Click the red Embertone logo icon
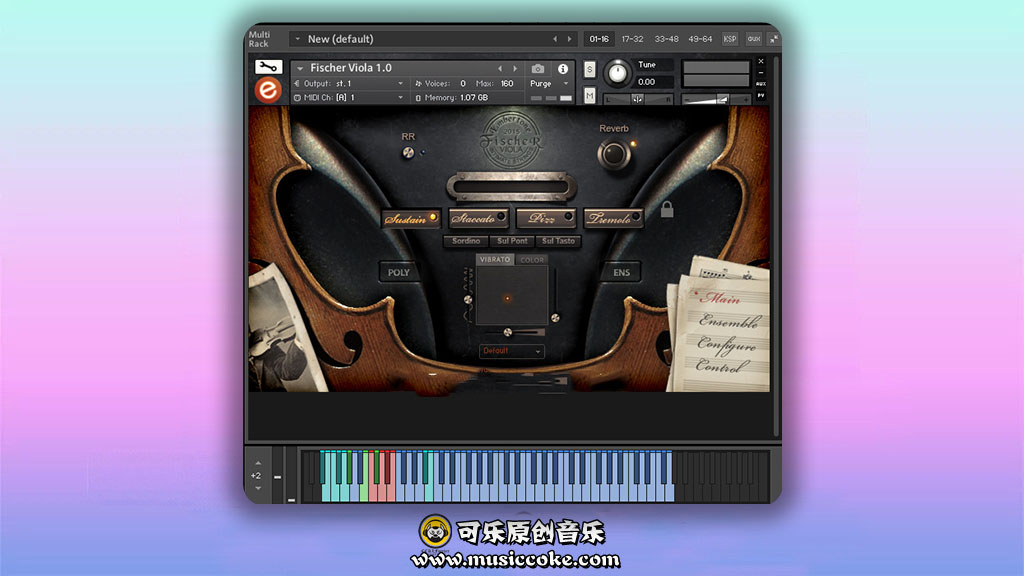This screenshot has height=576, width=1024. tap(268, 90)
